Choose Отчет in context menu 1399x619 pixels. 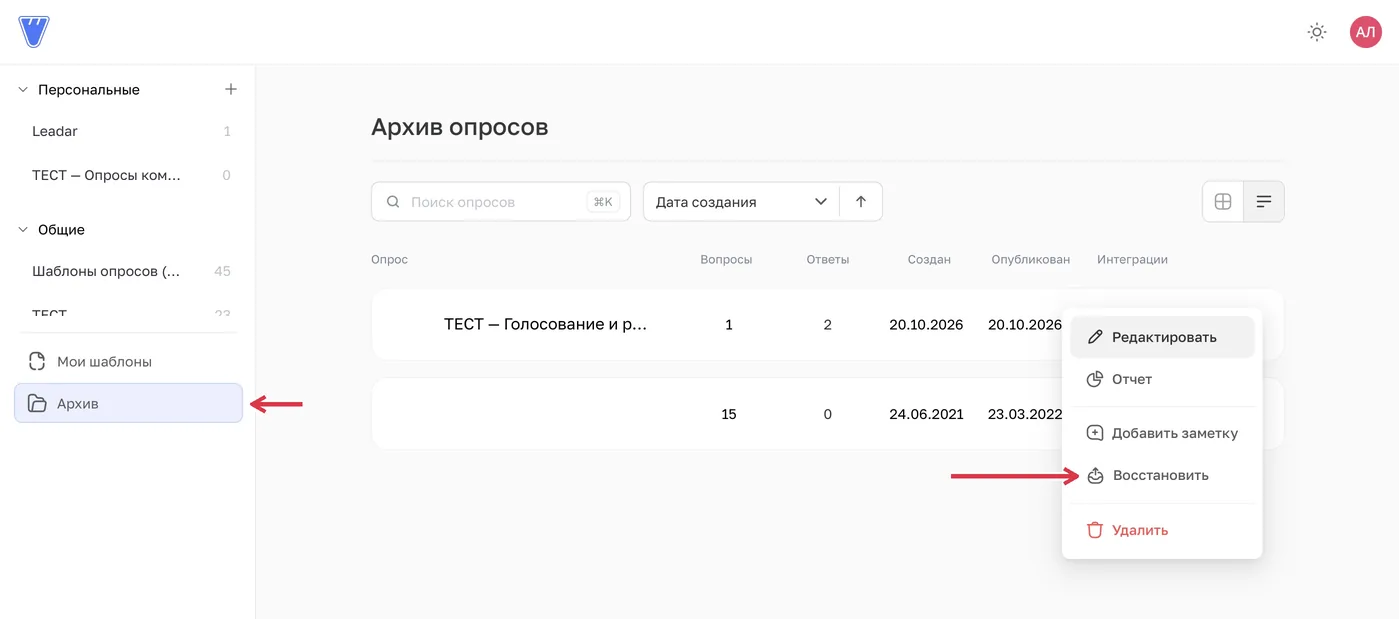pyautogui.click(x=1162, y=379)
